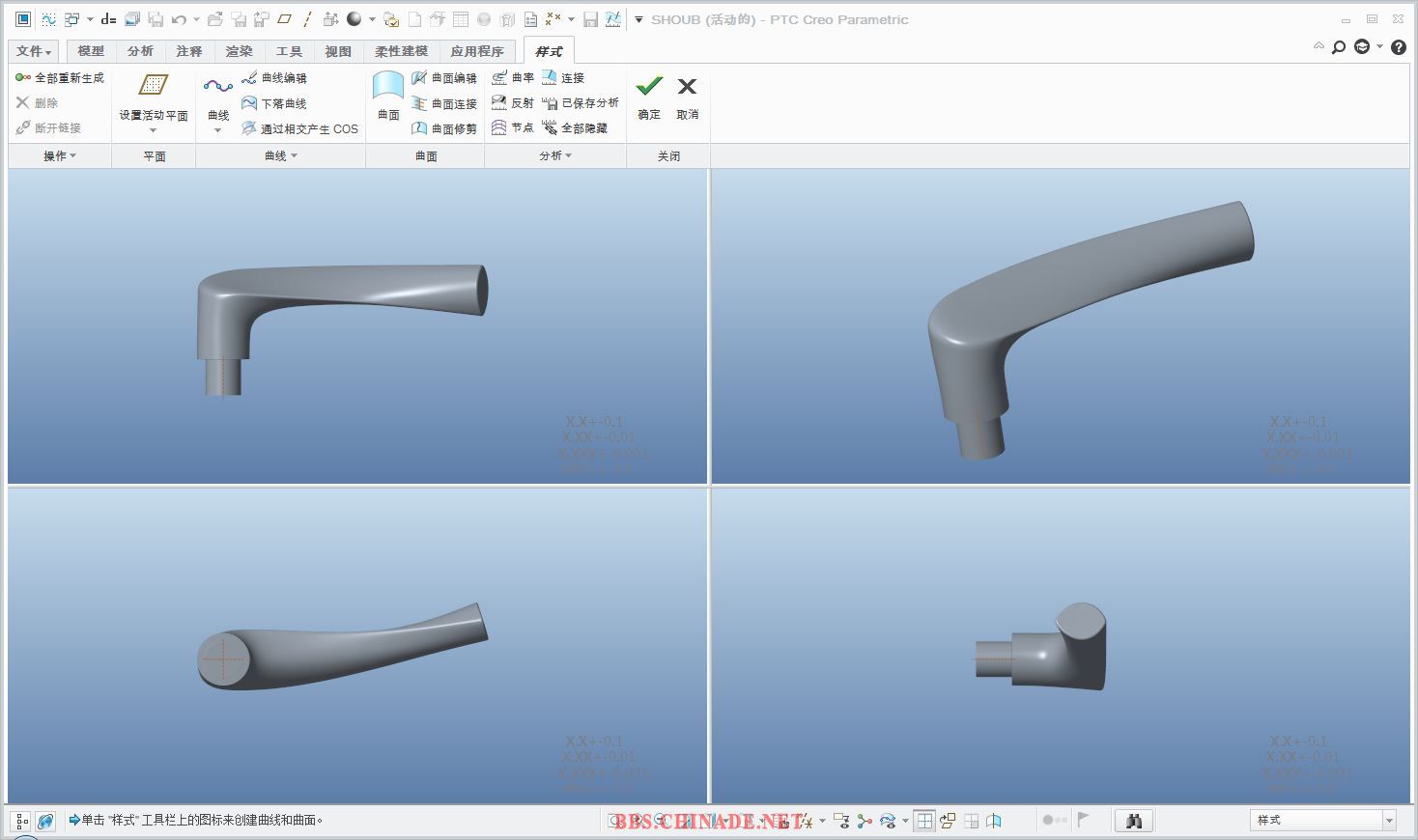Click the 全部重新生成 regenerate all icon
The image size is (1418, 840).
click(23, 77)
